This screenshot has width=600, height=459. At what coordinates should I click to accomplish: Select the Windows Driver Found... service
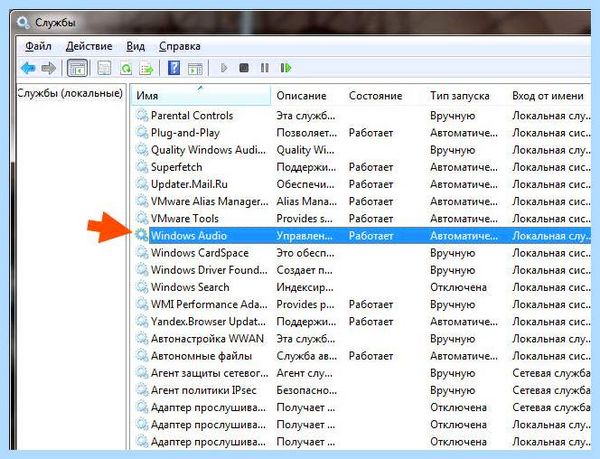coord(209,270)
